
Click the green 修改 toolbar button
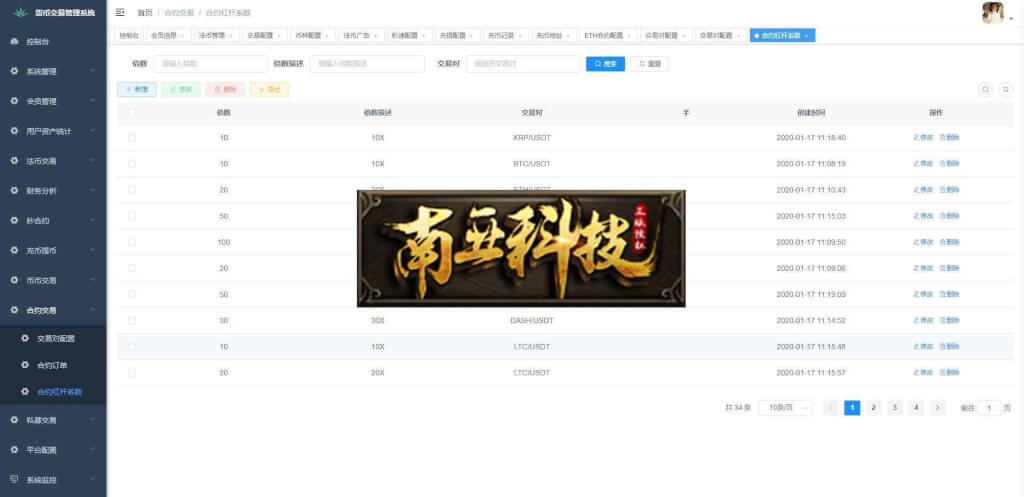[x=181, y=89]
